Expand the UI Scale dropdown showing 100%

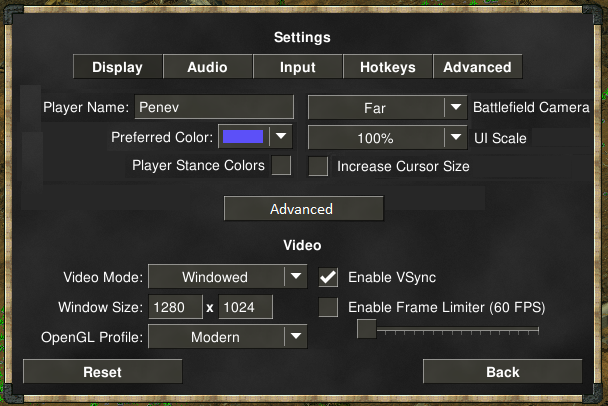tap(387, 137)
